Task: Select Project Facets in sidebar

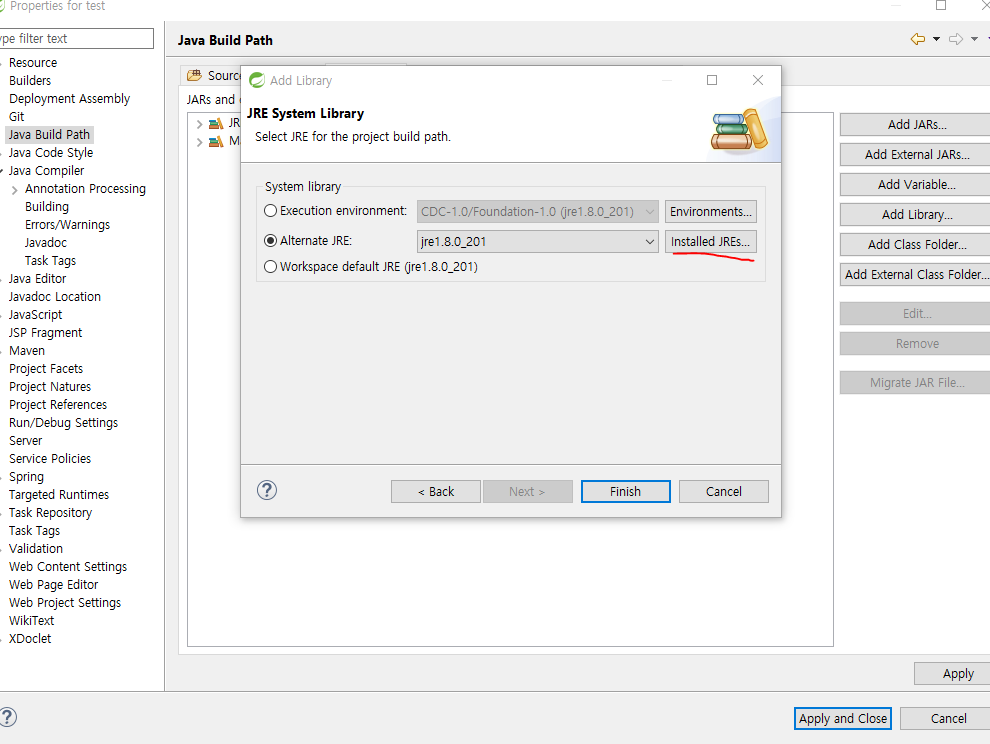Action: point(45,369)
